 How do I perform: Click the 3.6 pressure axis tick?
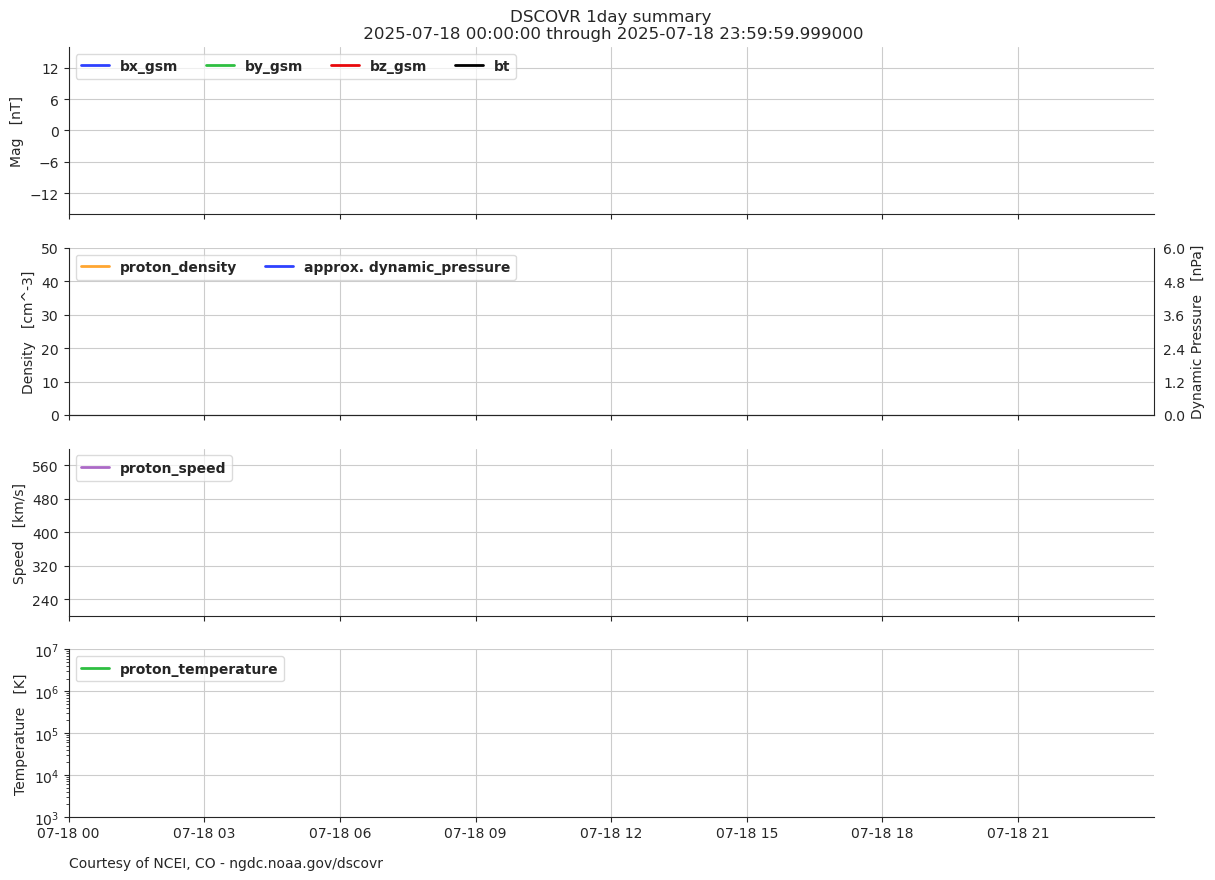pyautogui.click(x=1174, y=316)
